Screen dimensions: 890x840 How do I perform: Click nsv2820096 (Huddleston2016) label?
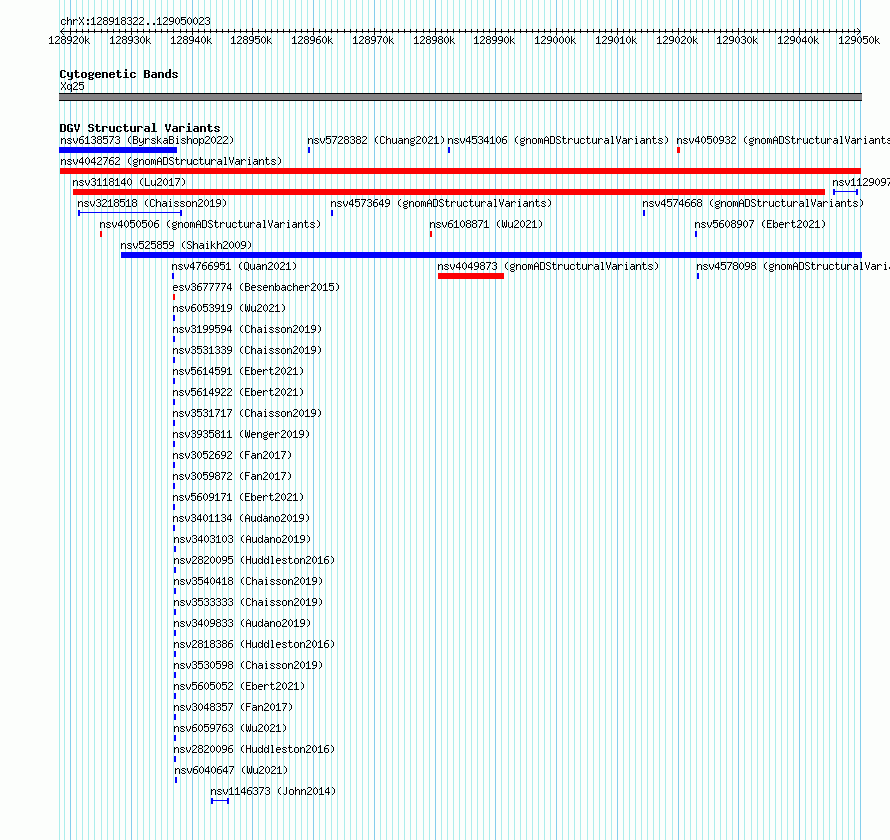254,749
